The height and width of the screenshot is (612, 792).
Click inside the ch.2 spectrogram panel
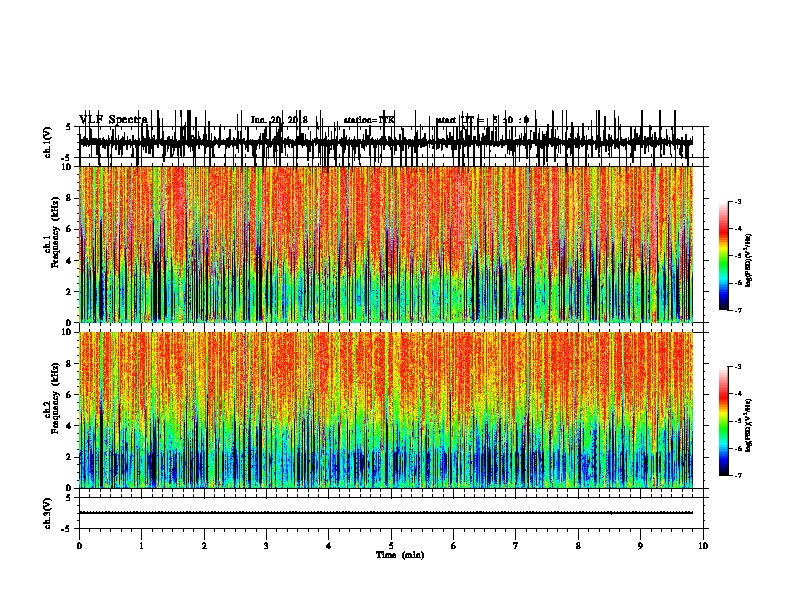(x=386, y=410)
